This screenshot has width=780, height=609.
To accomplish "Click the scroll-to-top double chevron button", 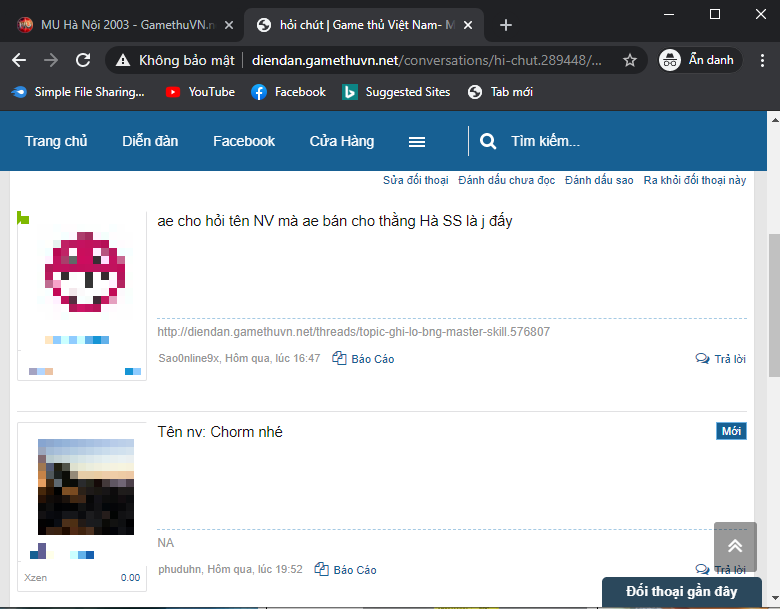I will coord(735,546).
